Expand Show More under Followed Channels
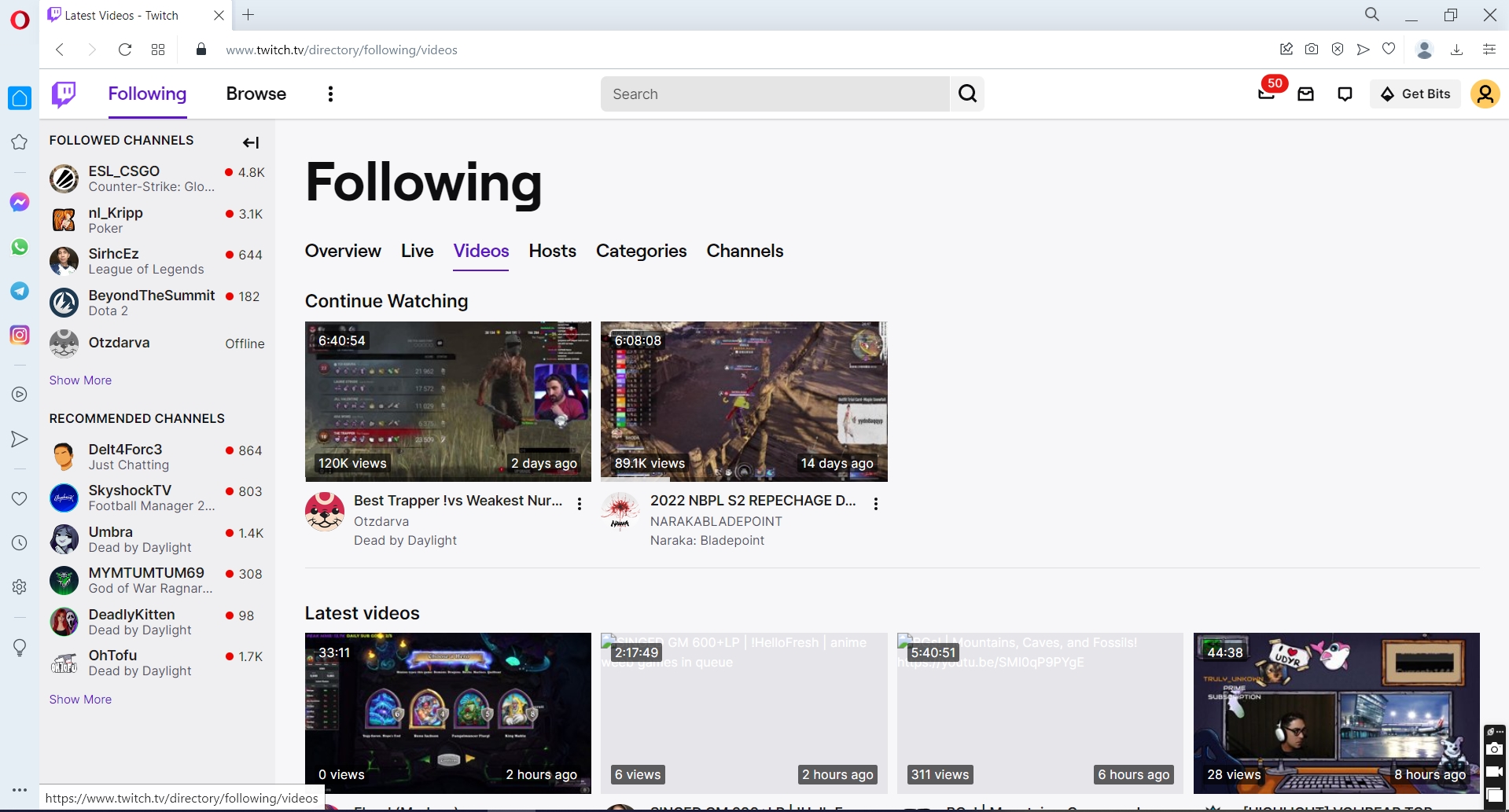This screenshot has height=812, width=1509. (x=79, y=380)
